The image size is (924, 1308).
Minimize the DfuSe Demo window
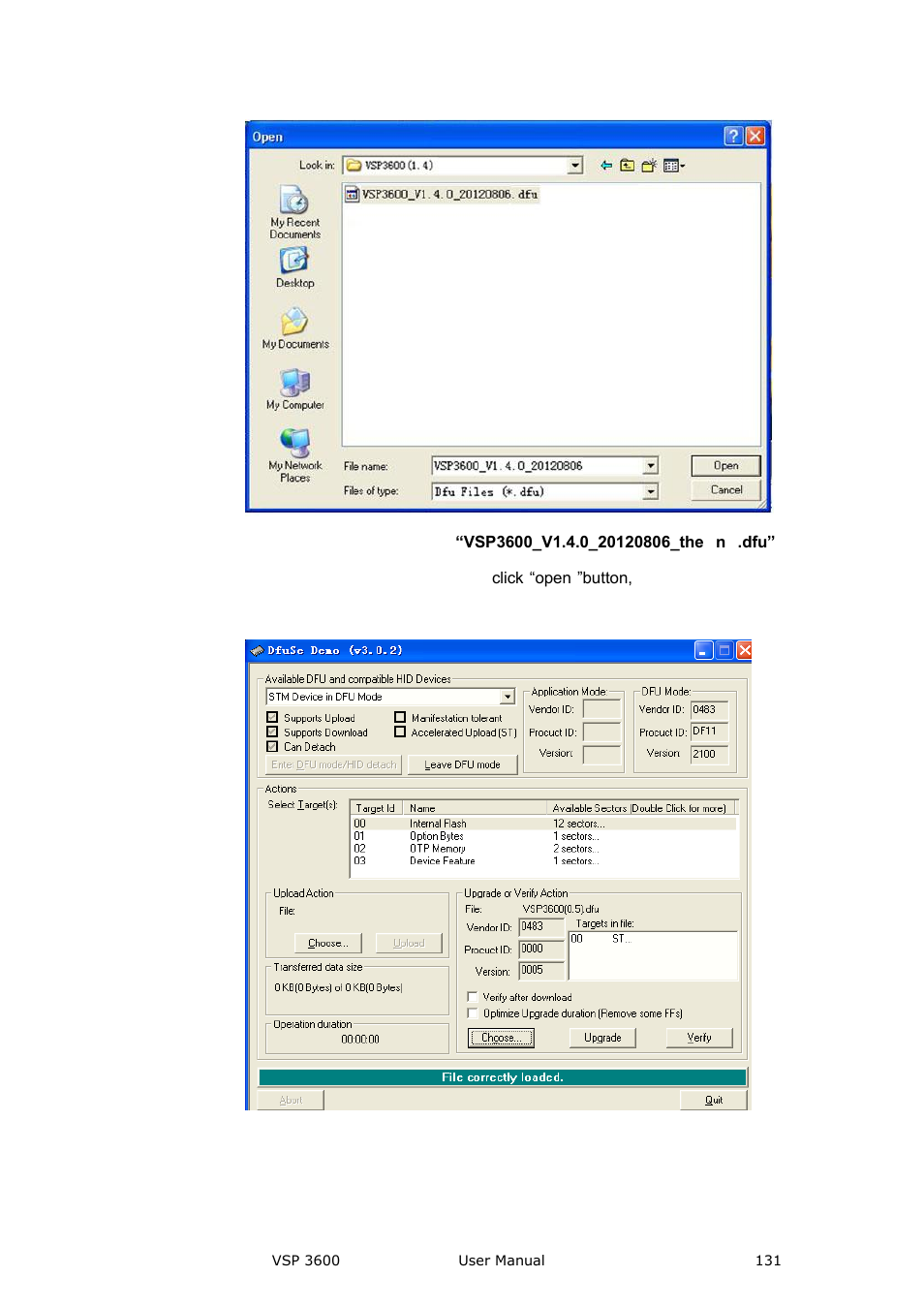pyautogui.click(x=703, y=651)
